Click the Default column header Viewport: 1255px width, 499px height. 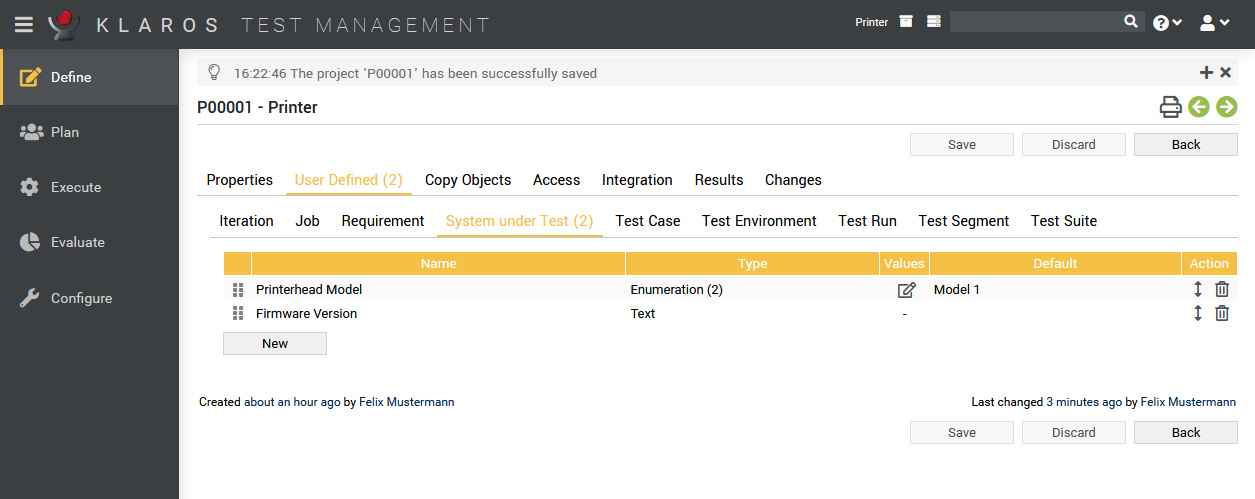pyautogui.click(x=1055, y=263)
